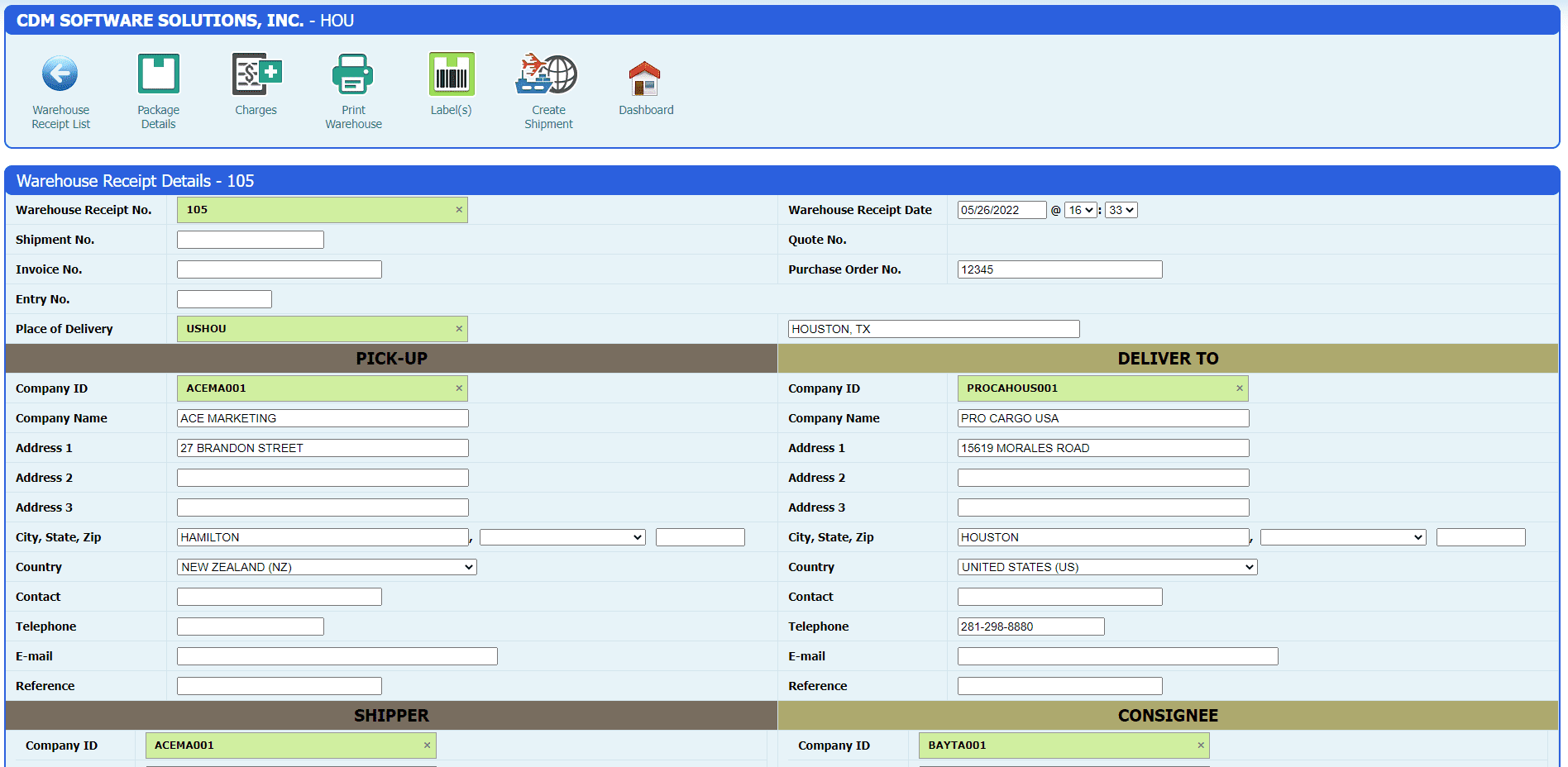Clear the USHOU Place of Delivery value
This screenshot has height=767, width=1568.
point(459,329)
